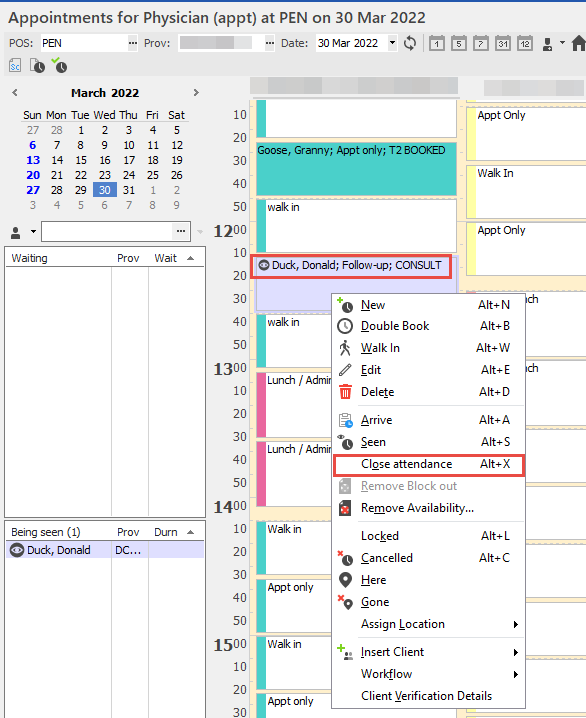Click the client search input field

[107, 231]
